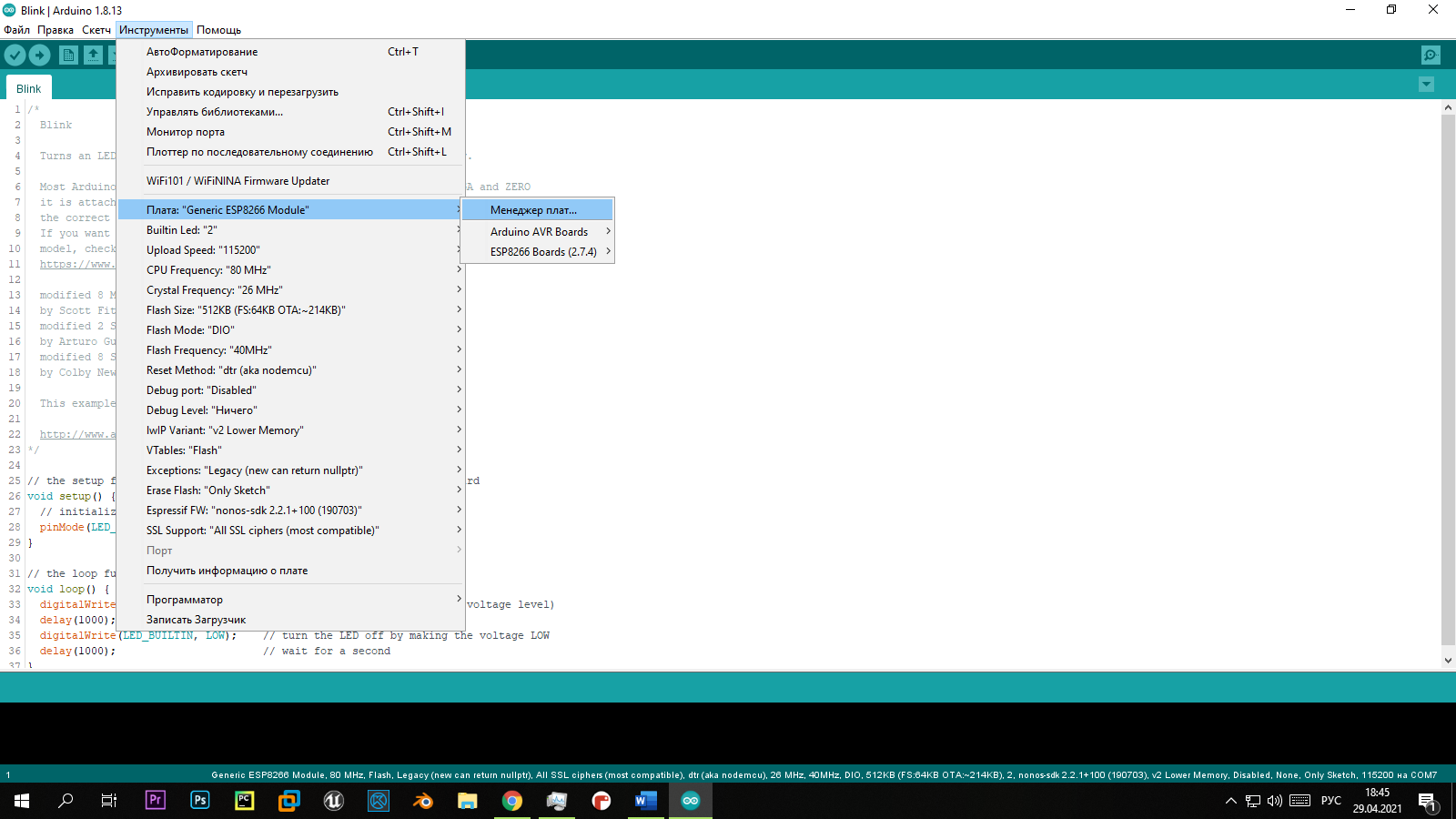Expand lwIP Variant submenu
The image size is (1456, 819).
click(290, 430)
